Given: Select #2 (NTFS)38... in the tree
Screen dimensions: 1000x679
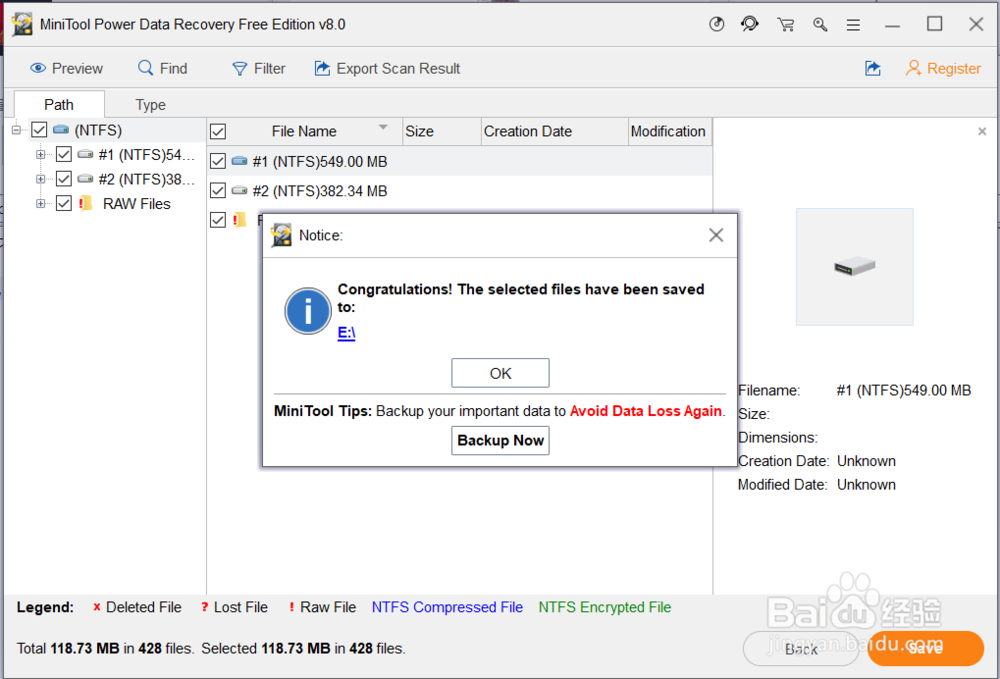Looking at the screenshot, I should coord(146,179).
